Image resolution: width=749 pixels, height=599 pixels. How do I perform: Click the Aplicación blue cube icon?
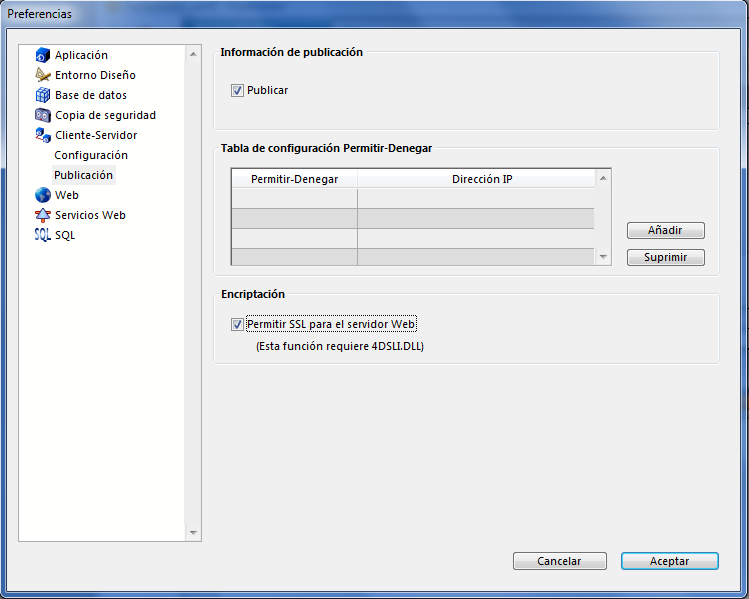(43, 55)
